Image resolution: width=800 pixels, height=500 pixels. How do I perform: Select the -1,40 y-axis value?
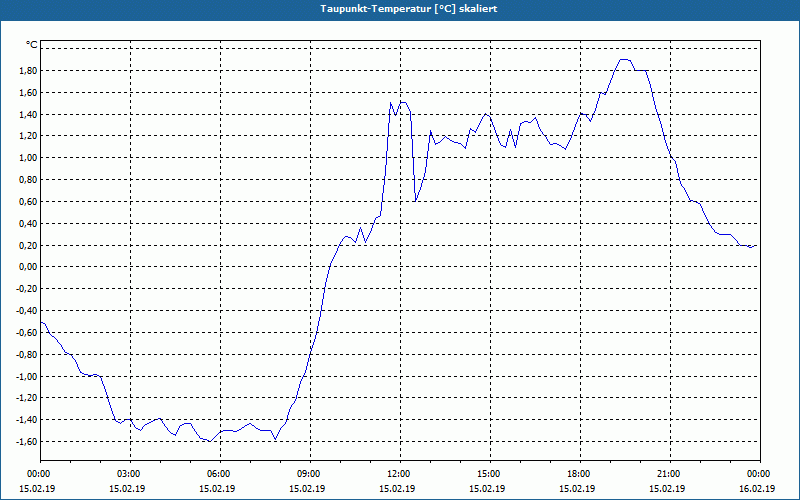[x=27, y=420]
